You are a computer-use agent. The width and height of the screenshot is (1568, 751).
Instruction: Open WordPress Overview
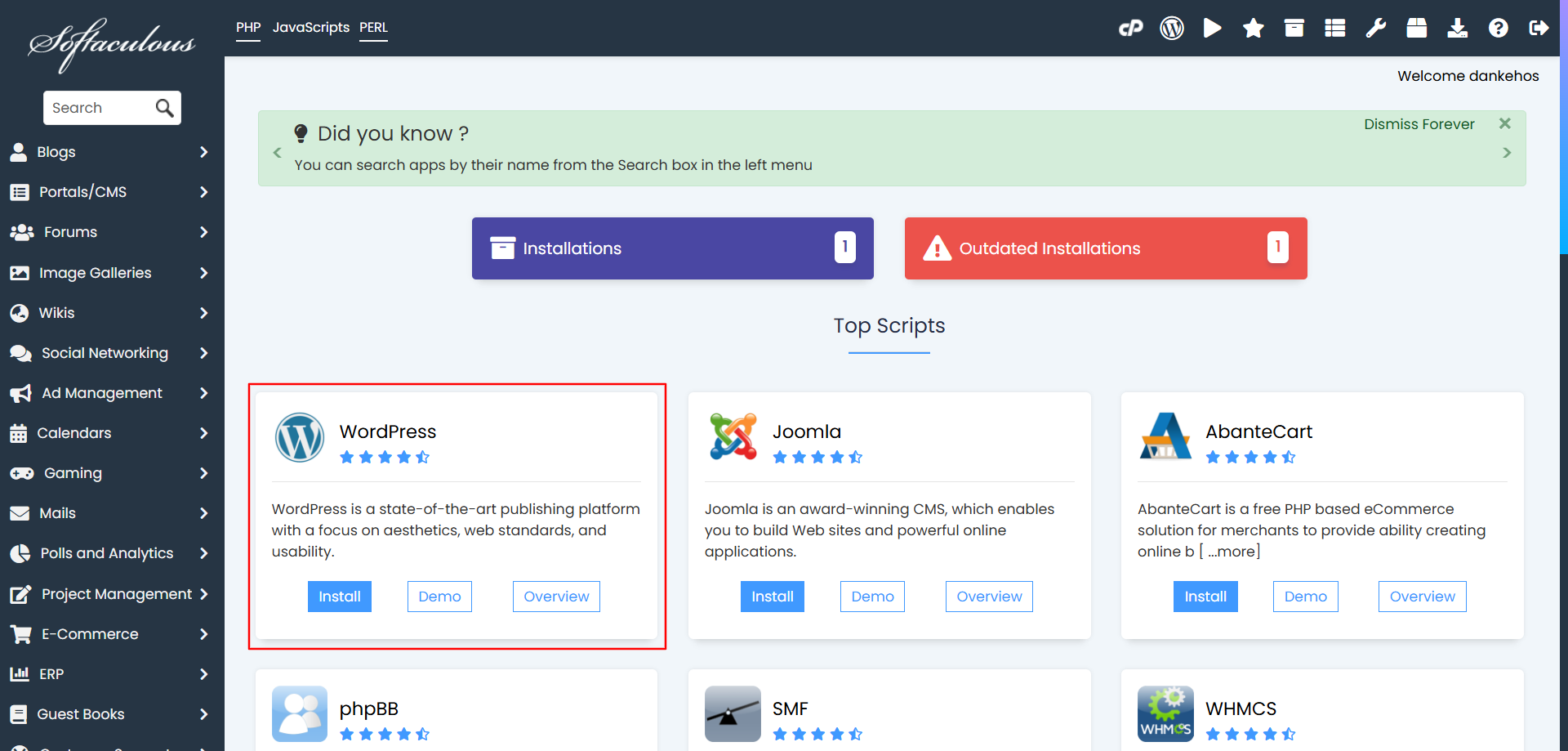tap(556, 597)
